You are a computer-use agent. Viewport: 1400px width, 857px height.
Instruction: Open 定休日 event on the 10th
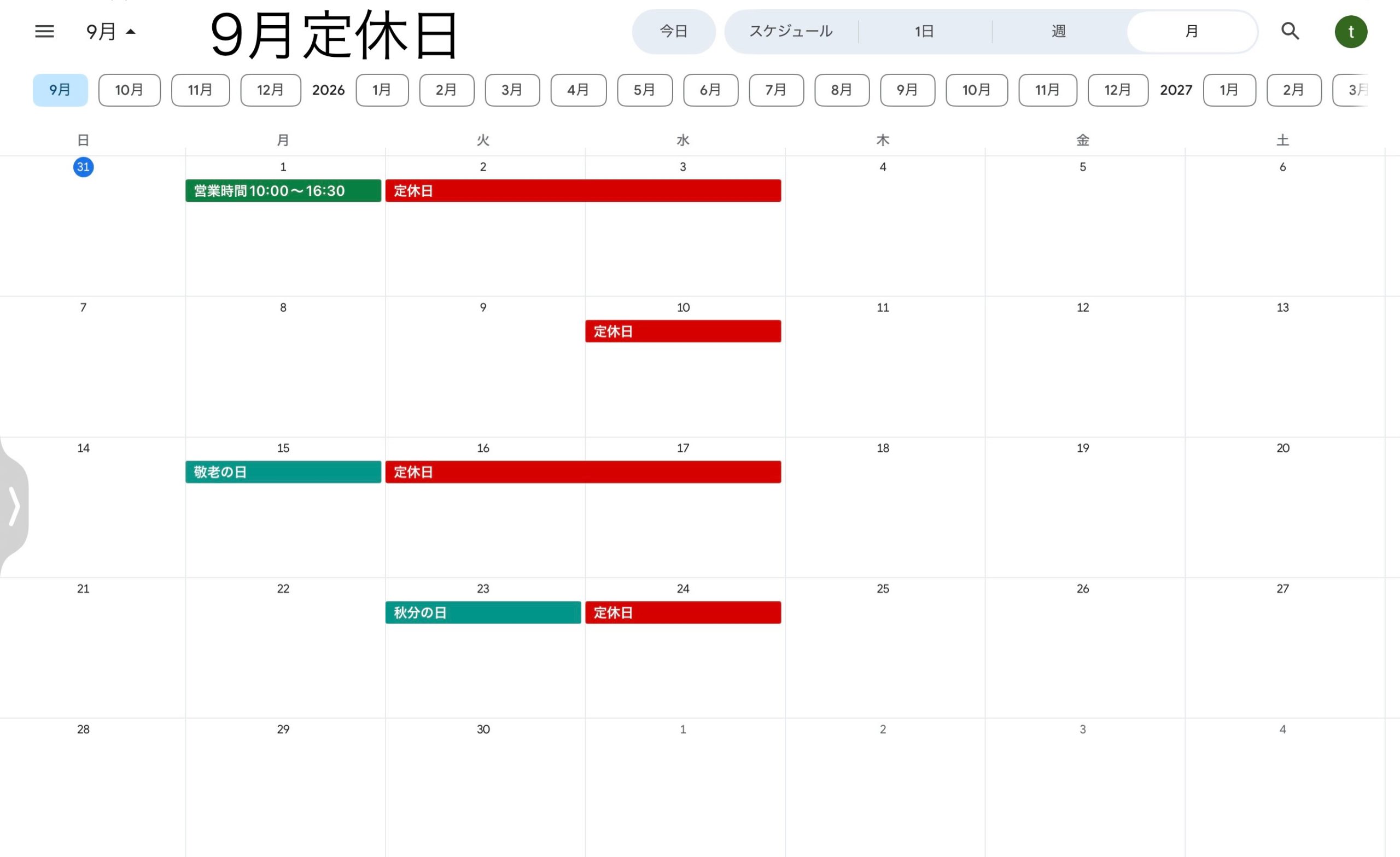click(x=683, y=331)
